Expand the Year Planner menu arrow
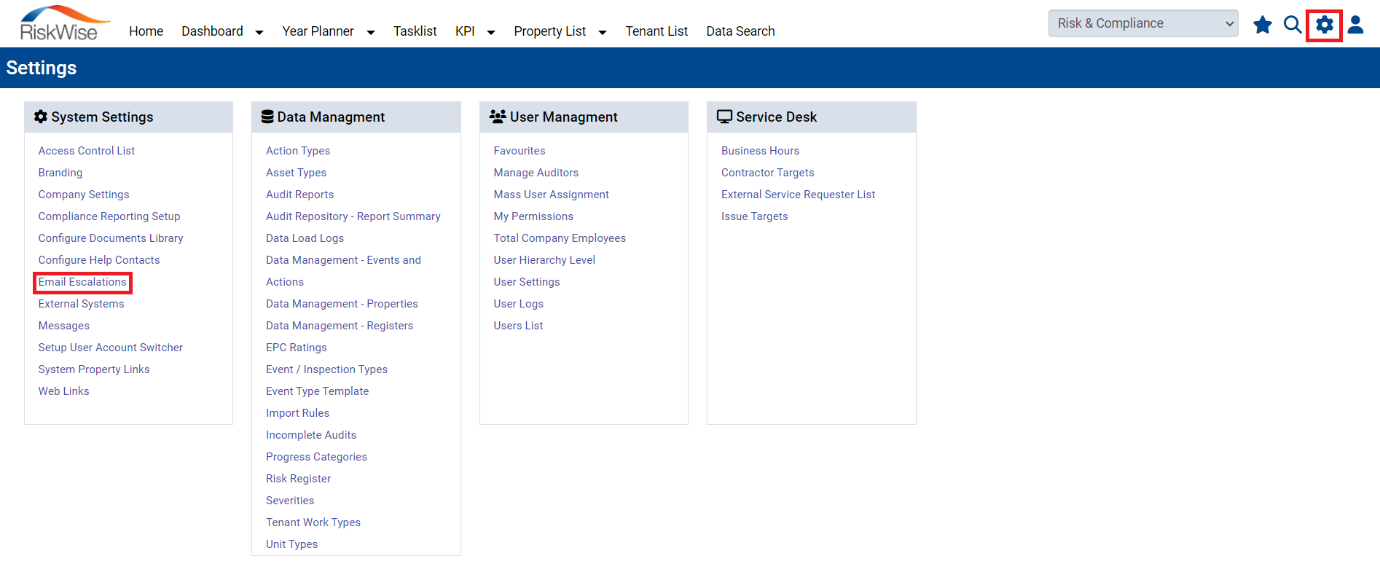The image size is (1380, 572). pos(370,32)
